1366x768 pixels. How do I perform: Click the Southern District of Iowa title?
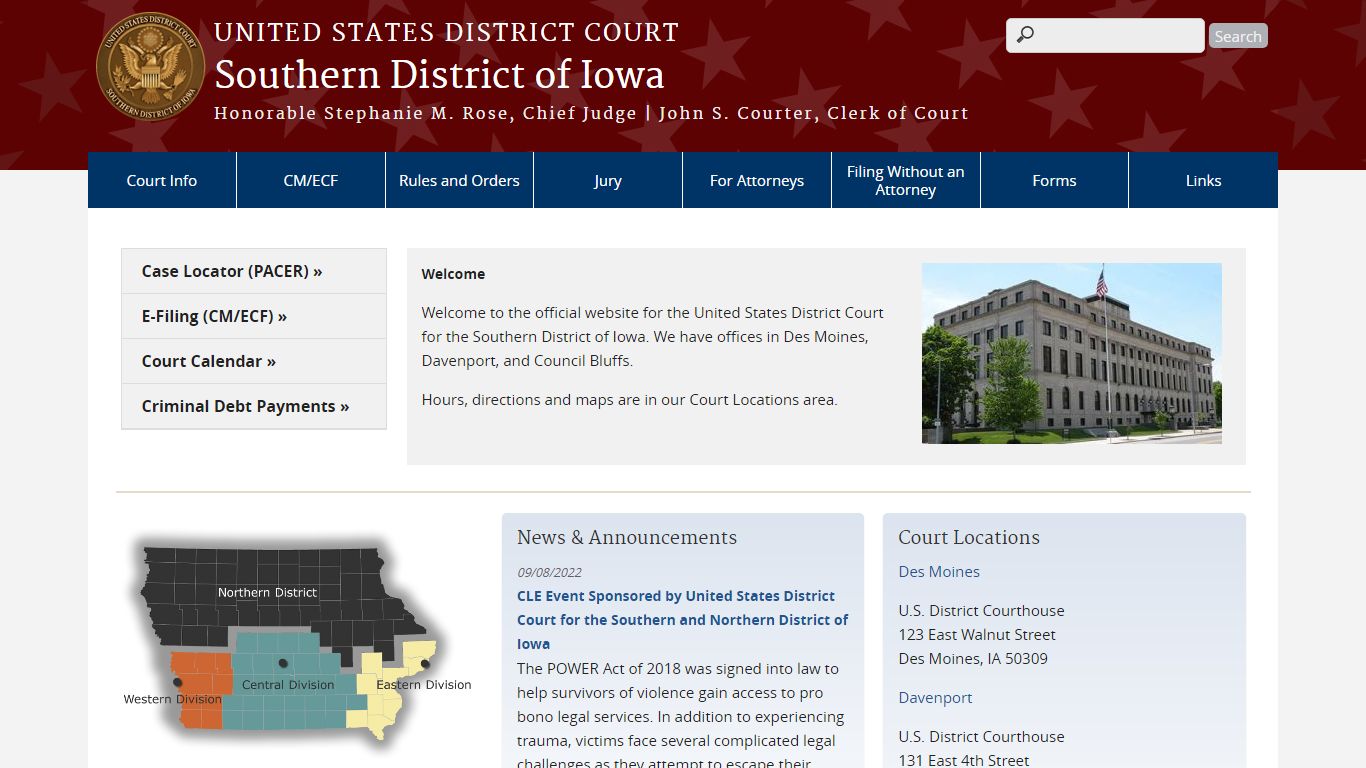[439, 75]
